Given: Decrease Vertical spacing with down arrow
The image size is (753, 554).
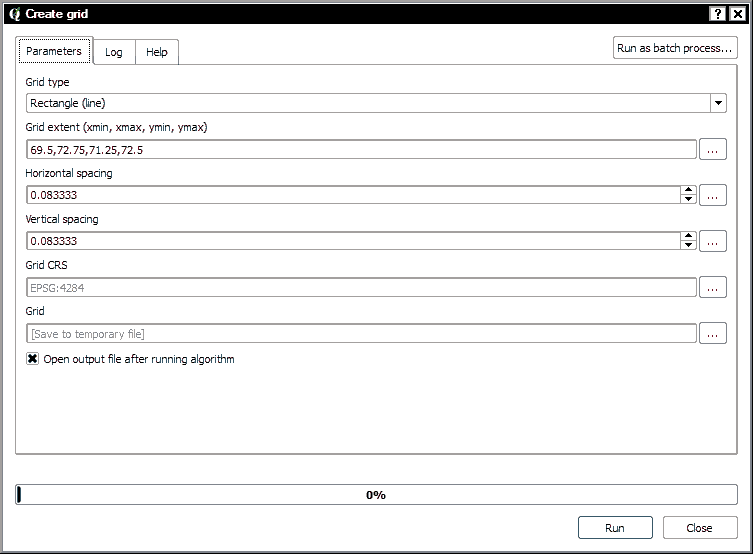Looking at the screenshot, I should 688,246.
